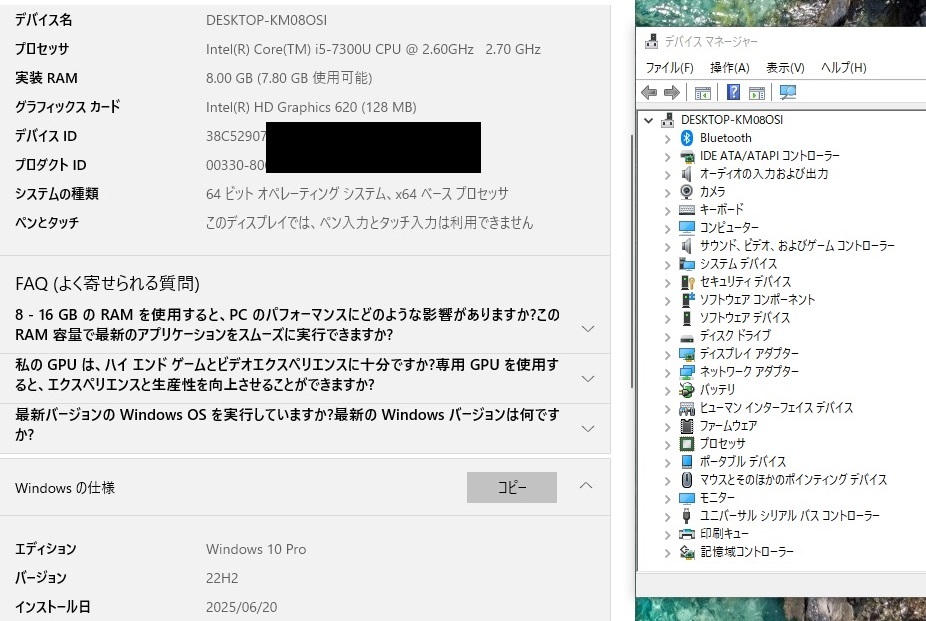Click the マウス pointing devices icon

686,480
